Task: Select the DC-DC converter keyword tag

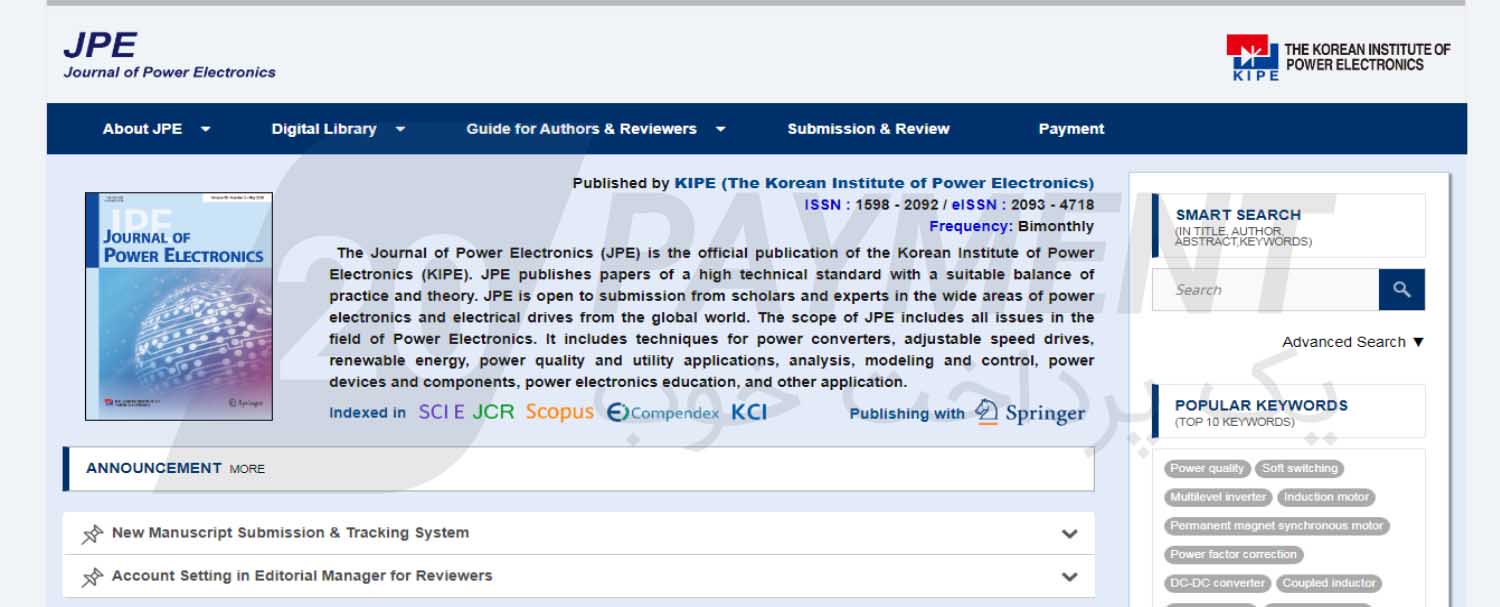Action: tap(1218, 583)
